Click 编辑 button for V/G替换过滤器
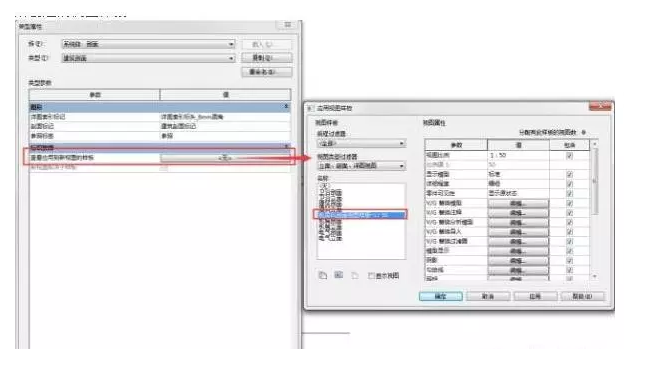 pos(518,242)
